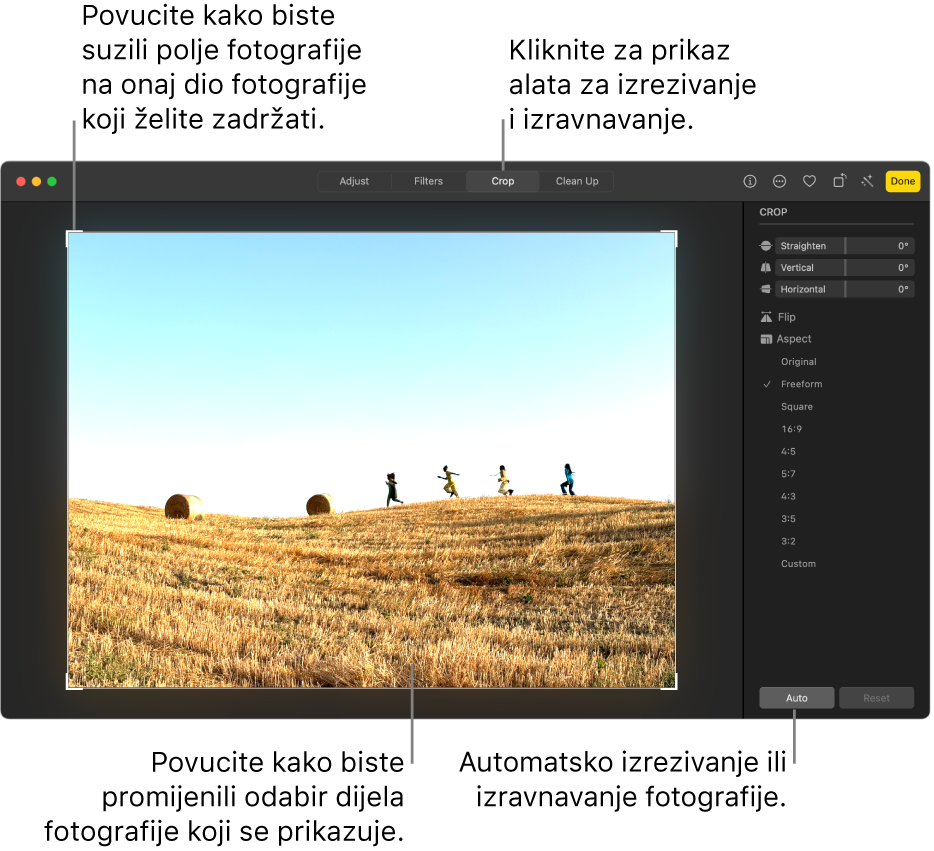This screenshot has height=851, width=934.
Task: Enter full screen with green button
Action: point(52,181)
